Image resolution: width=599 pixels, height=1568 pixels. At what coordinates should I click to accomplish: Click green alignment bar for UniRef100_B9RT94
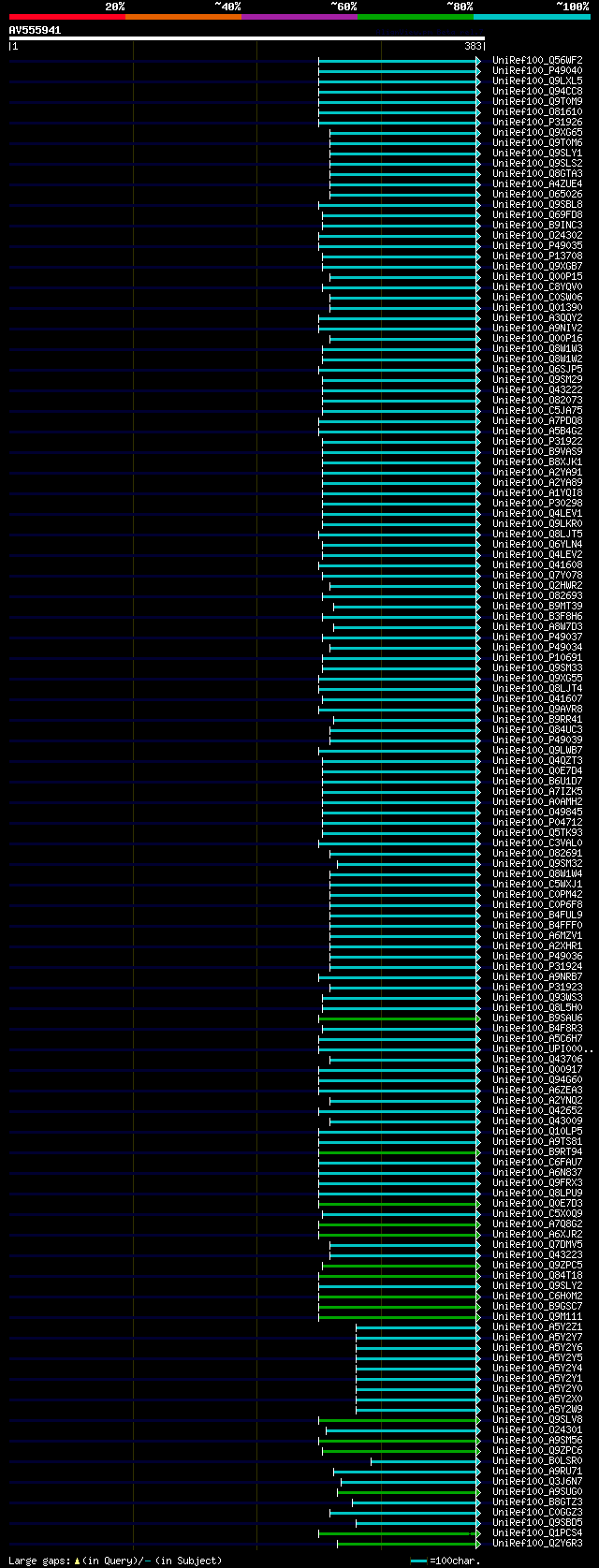pyautogui.click(x=400, y=1151)
